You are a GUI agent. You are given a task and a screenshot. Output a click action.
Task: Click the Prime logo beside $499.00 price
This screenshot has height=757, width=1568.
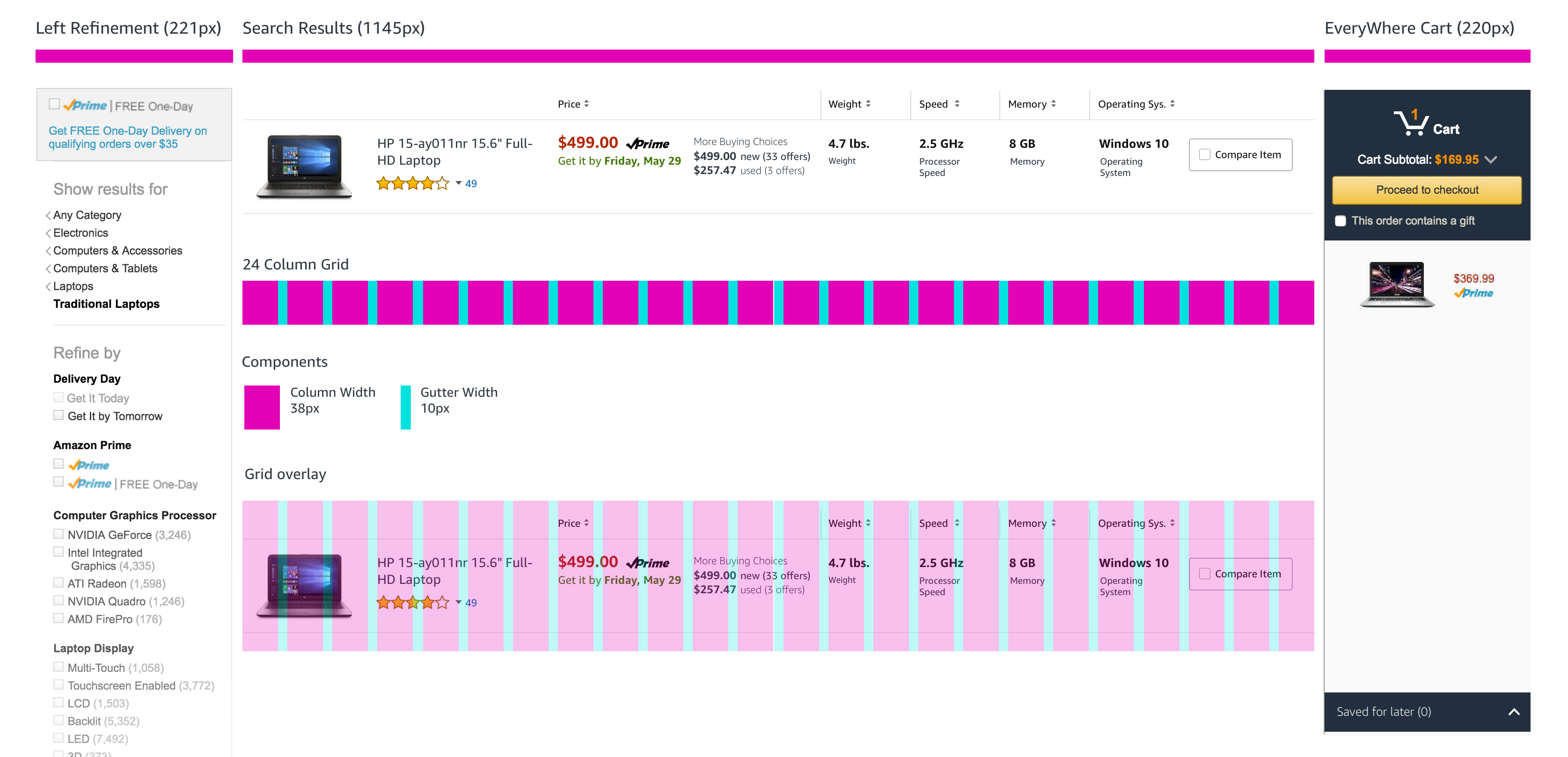tap(648, 144)
